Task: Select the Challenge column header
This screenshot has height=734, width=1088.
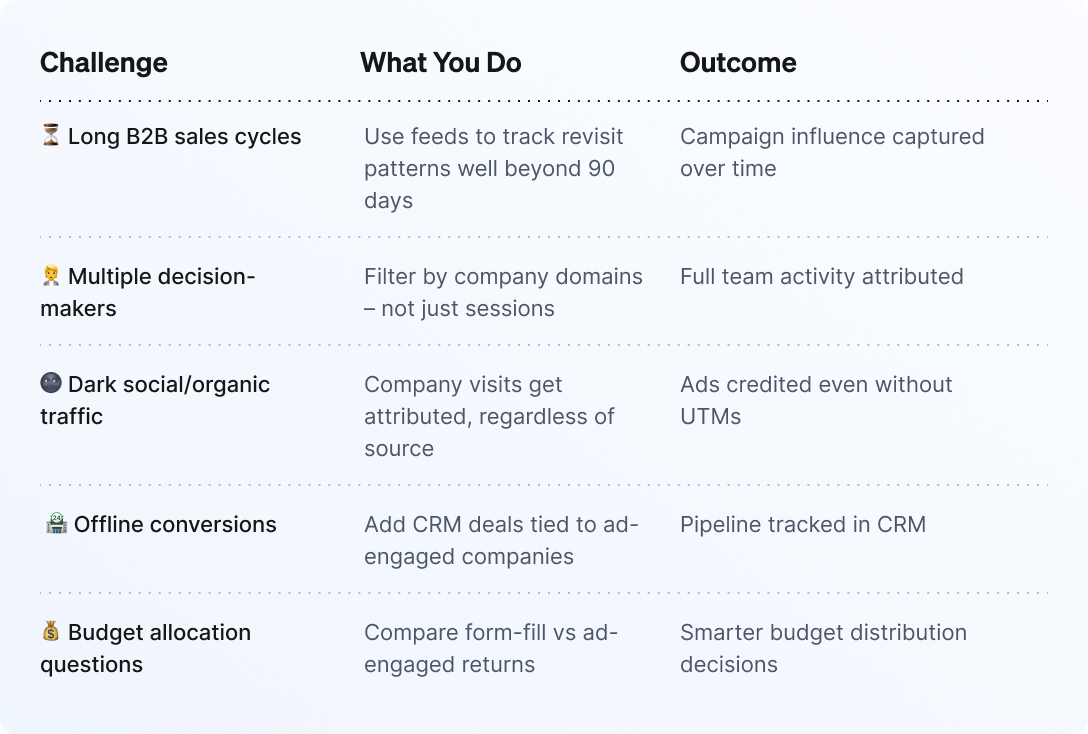Action: [103, 63]
